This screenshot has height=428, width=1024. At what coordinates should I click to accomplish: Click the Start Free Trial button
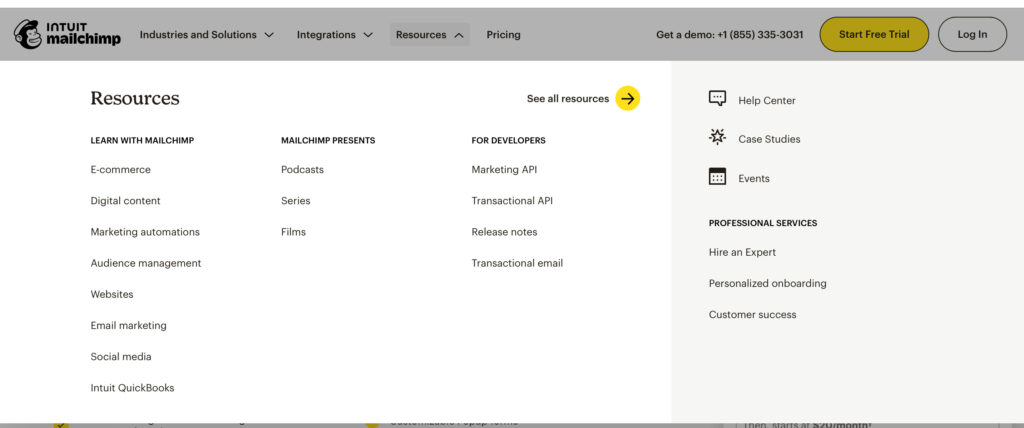pos(874,35)
